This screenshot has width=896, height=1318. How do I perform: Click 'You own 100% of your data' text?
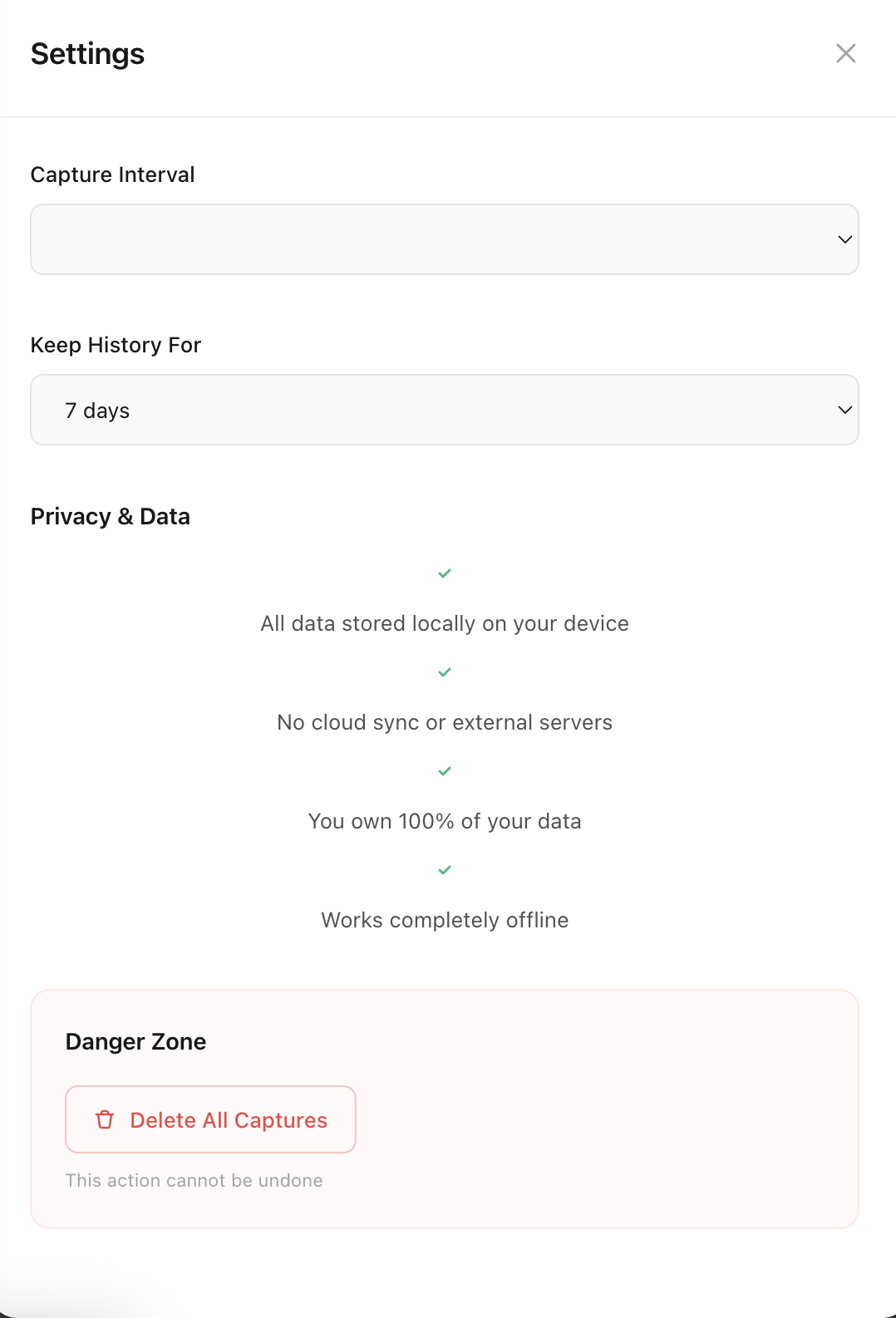point(445,821)
